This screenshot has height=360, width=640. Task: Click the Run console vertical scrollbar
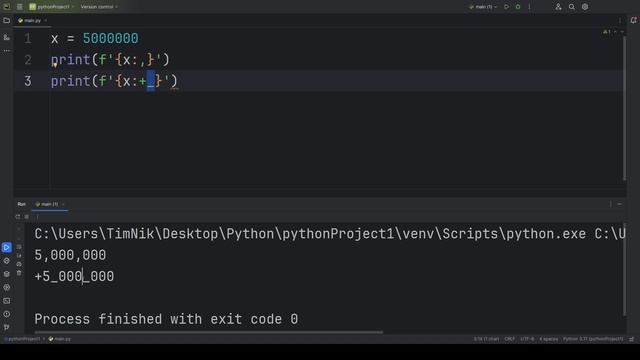pyautogui.click(x=624, y=269)
